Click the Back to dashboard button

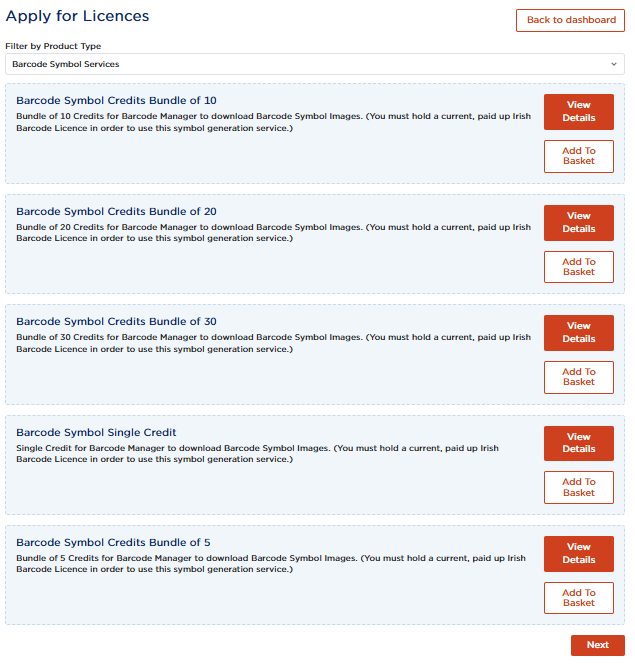coord(570,20)
